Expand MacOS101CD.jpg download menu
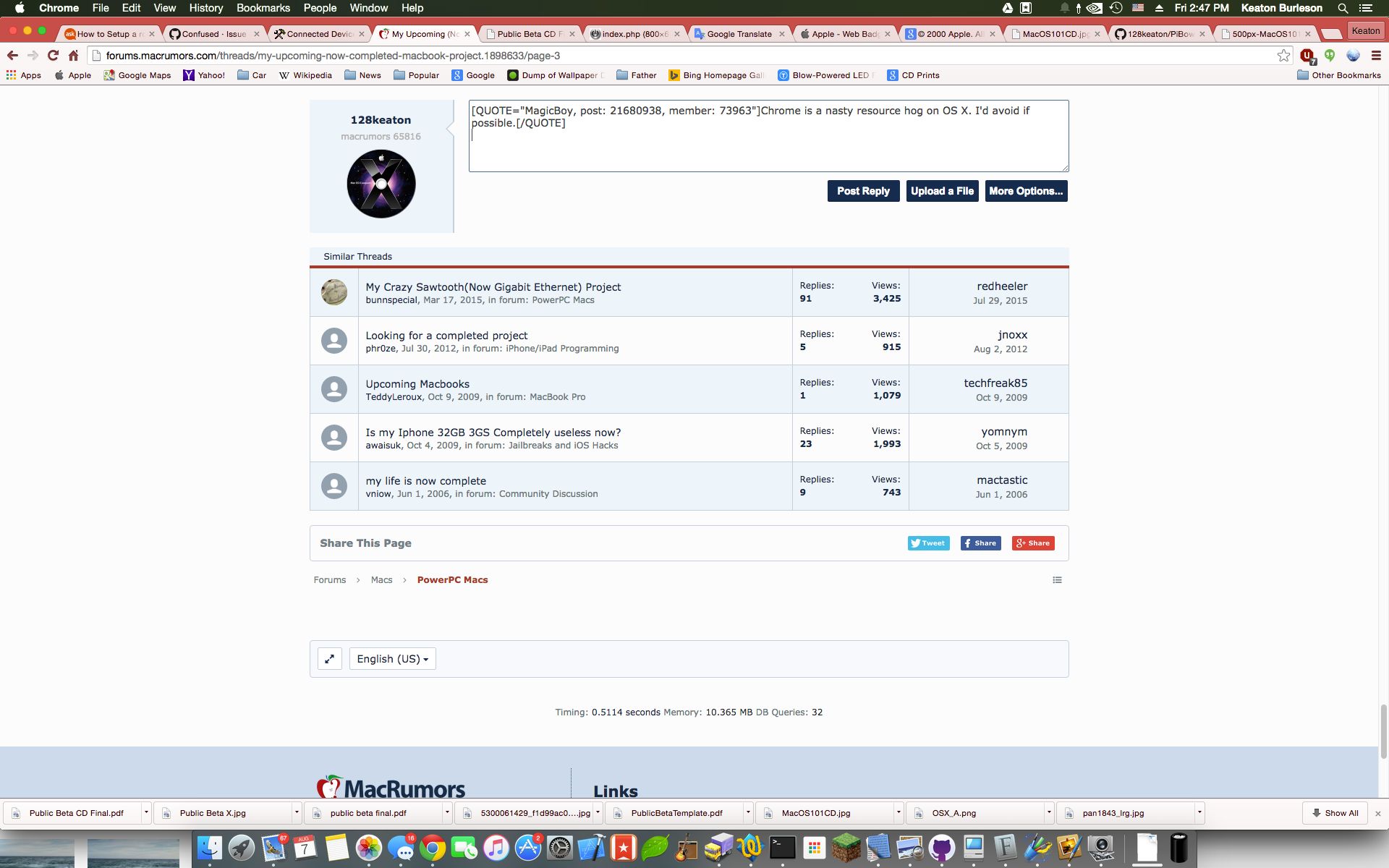This screenshot has width=1389, height=868. coord(899,813)
